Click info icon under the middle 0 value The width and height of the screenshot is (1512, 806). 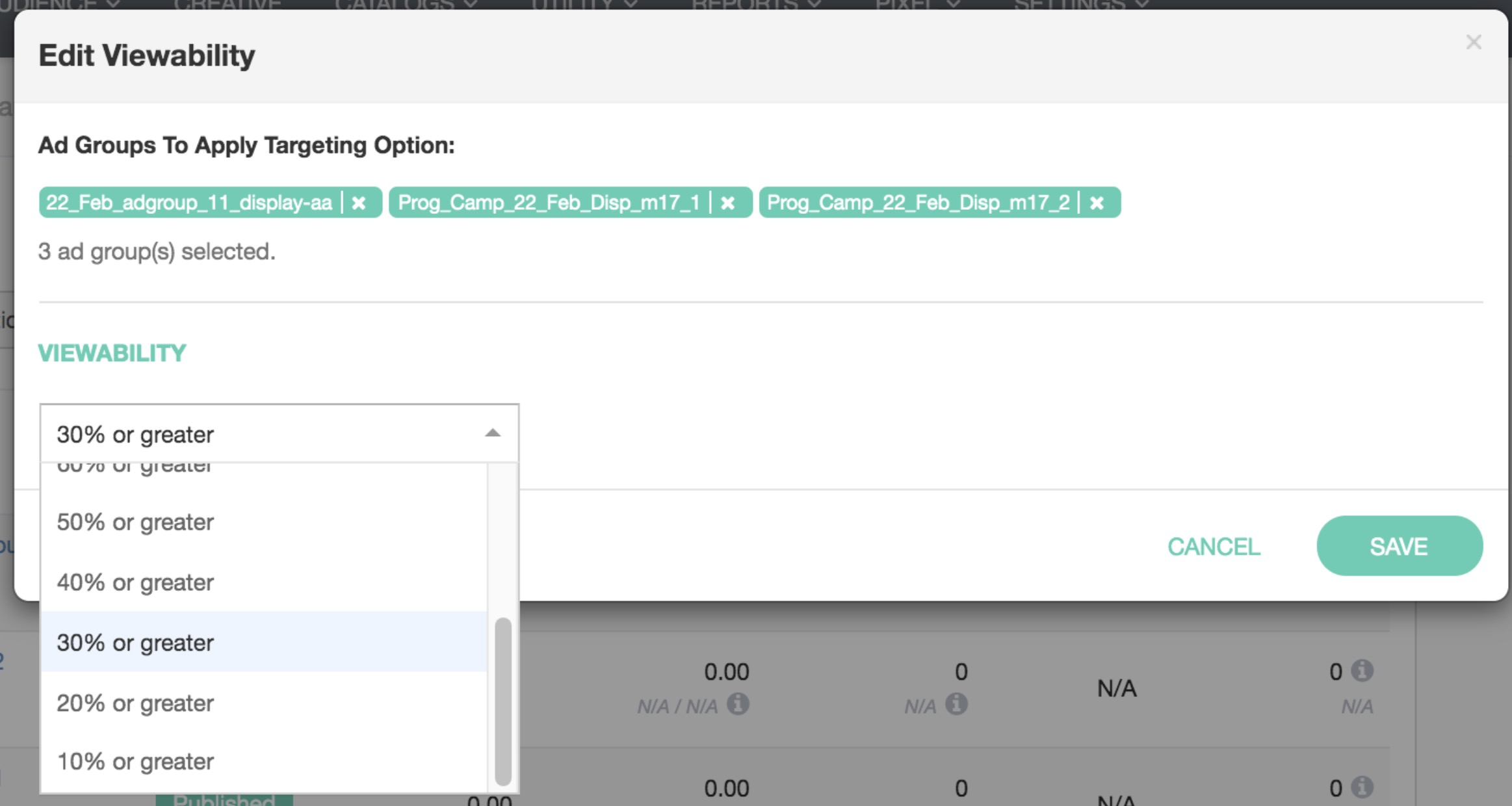pyautogui.click(x=956, y=704)
